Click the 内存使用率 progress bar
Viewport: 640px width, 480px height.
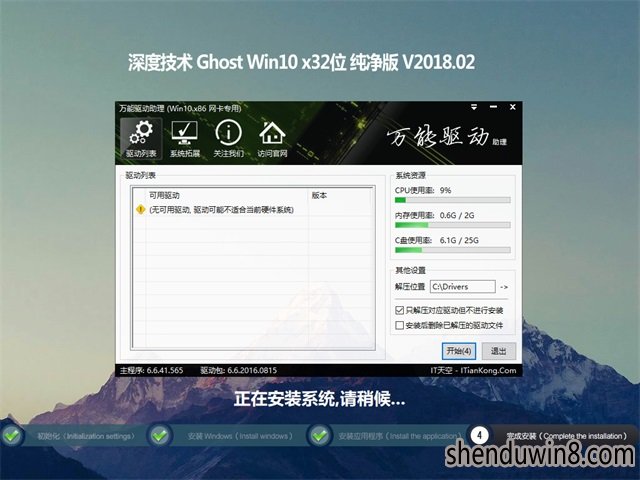pyautogui.click(x=453, y=225)
